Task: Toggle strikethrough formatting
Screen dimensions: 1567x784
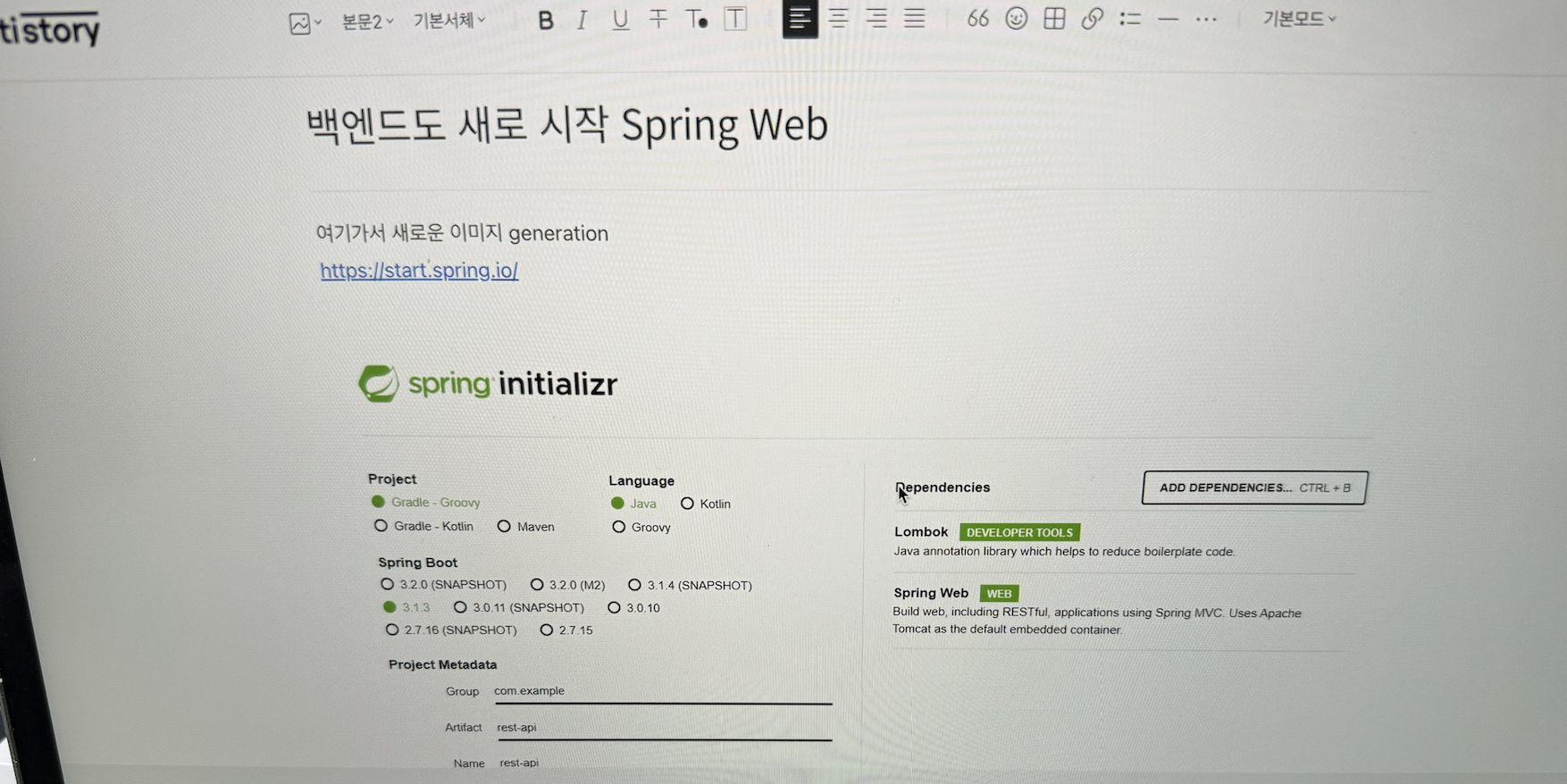Action: [x=658, y=19]
